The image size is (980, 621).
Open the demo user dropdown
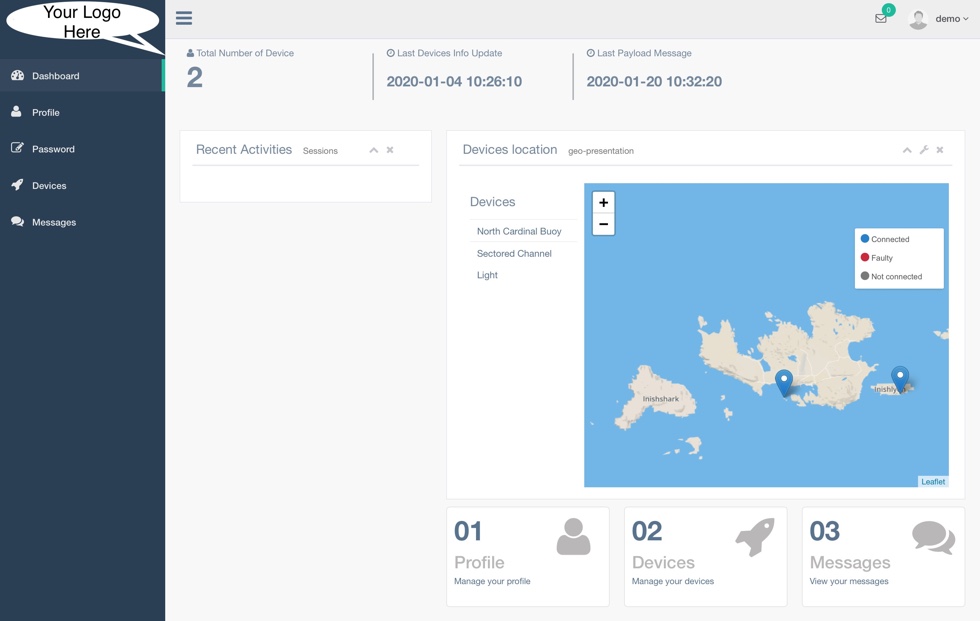pyautogui.click(x=951, y=19)
